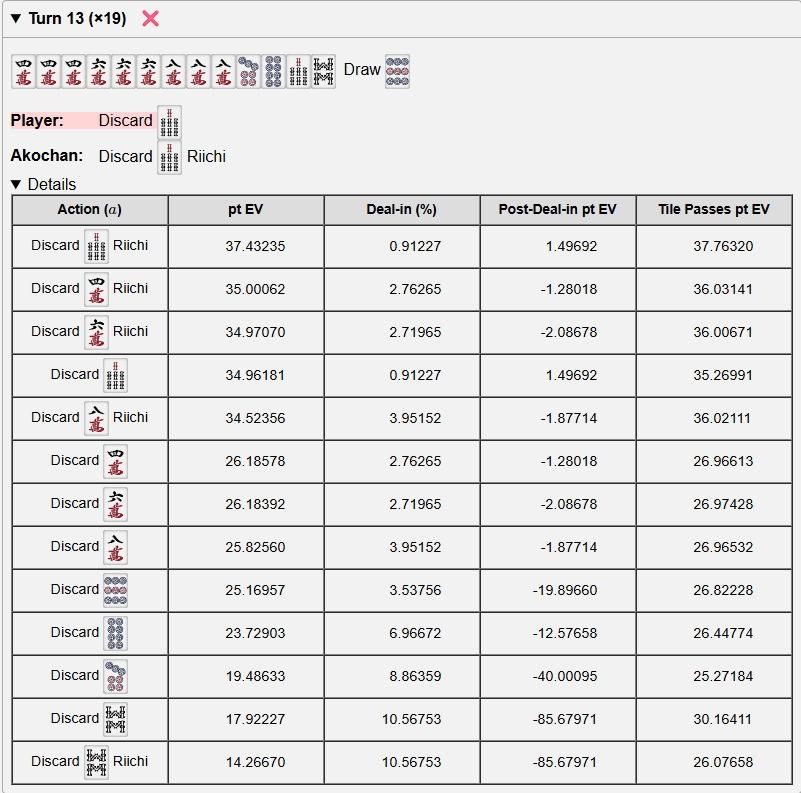Image resolution: width=801 pixels, height=793 pixels.
Task: Click the post-deal-in value -19.89660
Action: pyautogui.click(x=564, y=590)
